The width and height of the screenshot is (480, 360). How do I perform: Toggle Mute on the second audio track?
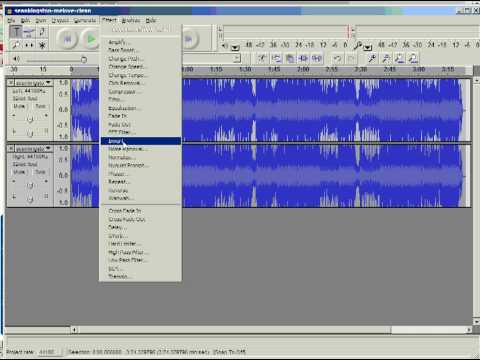coord(19,172)
